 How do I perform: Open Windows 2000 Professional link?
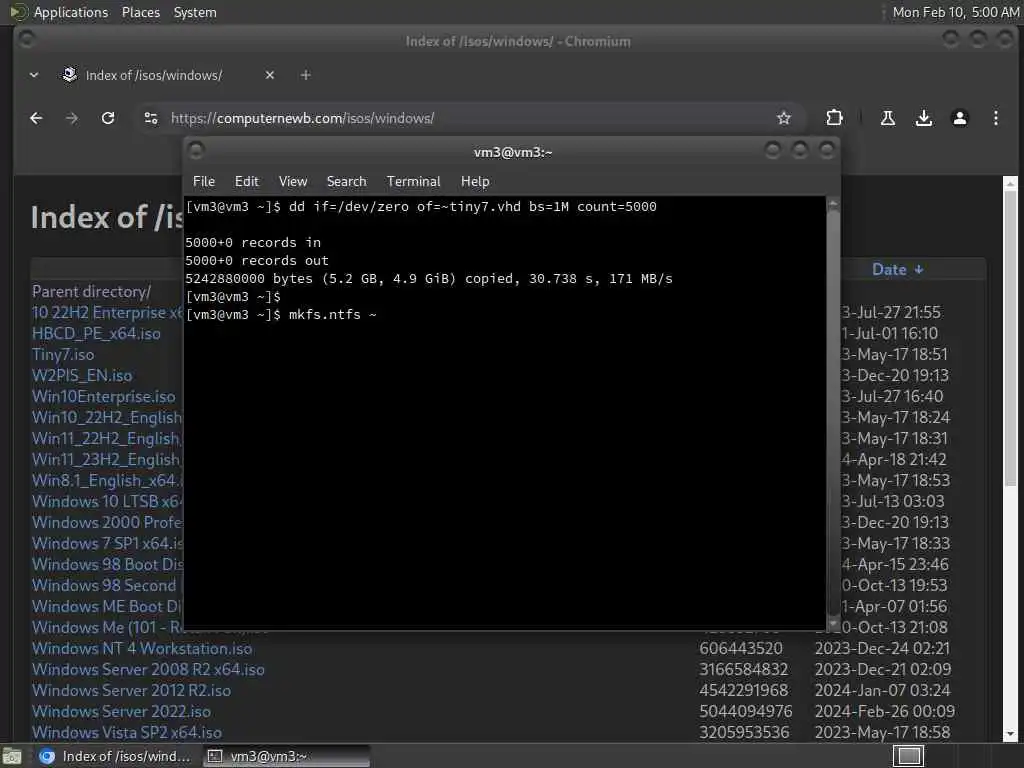pyautogui.click(x=107, y=522)
